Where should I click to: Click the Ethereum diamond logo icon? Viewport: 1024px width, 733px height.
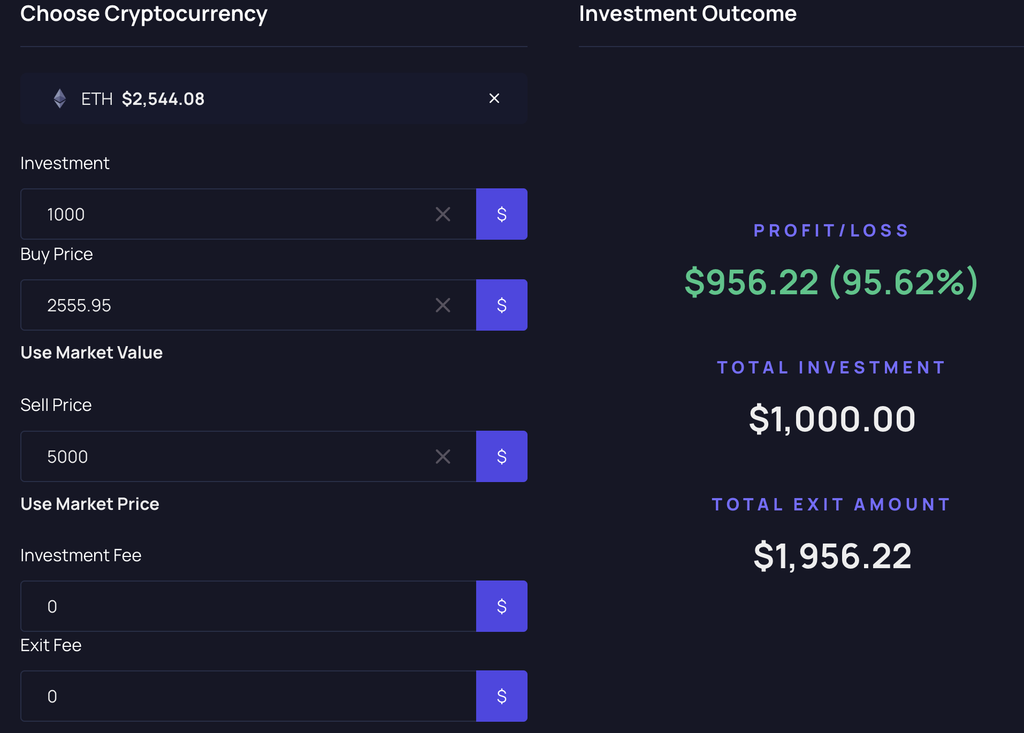tap(59, 99)
